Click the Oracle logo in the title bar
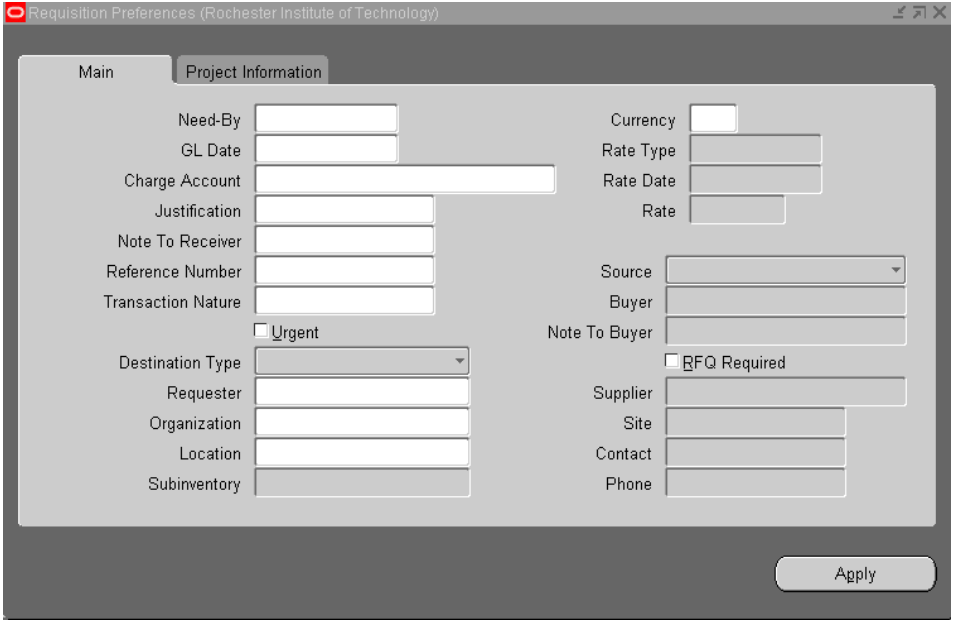This screenshot has width=955, height=623. pyautogui.click(x=14, y=14)
